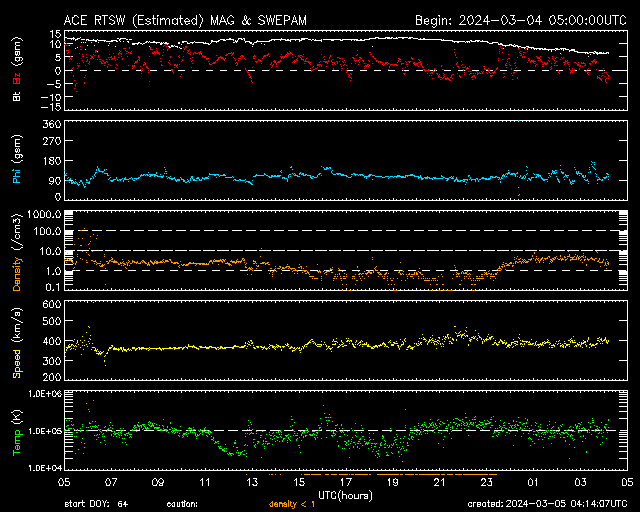
Task: Click the 1000.0 tick on Density axis
Action: (x=45, y=215)
